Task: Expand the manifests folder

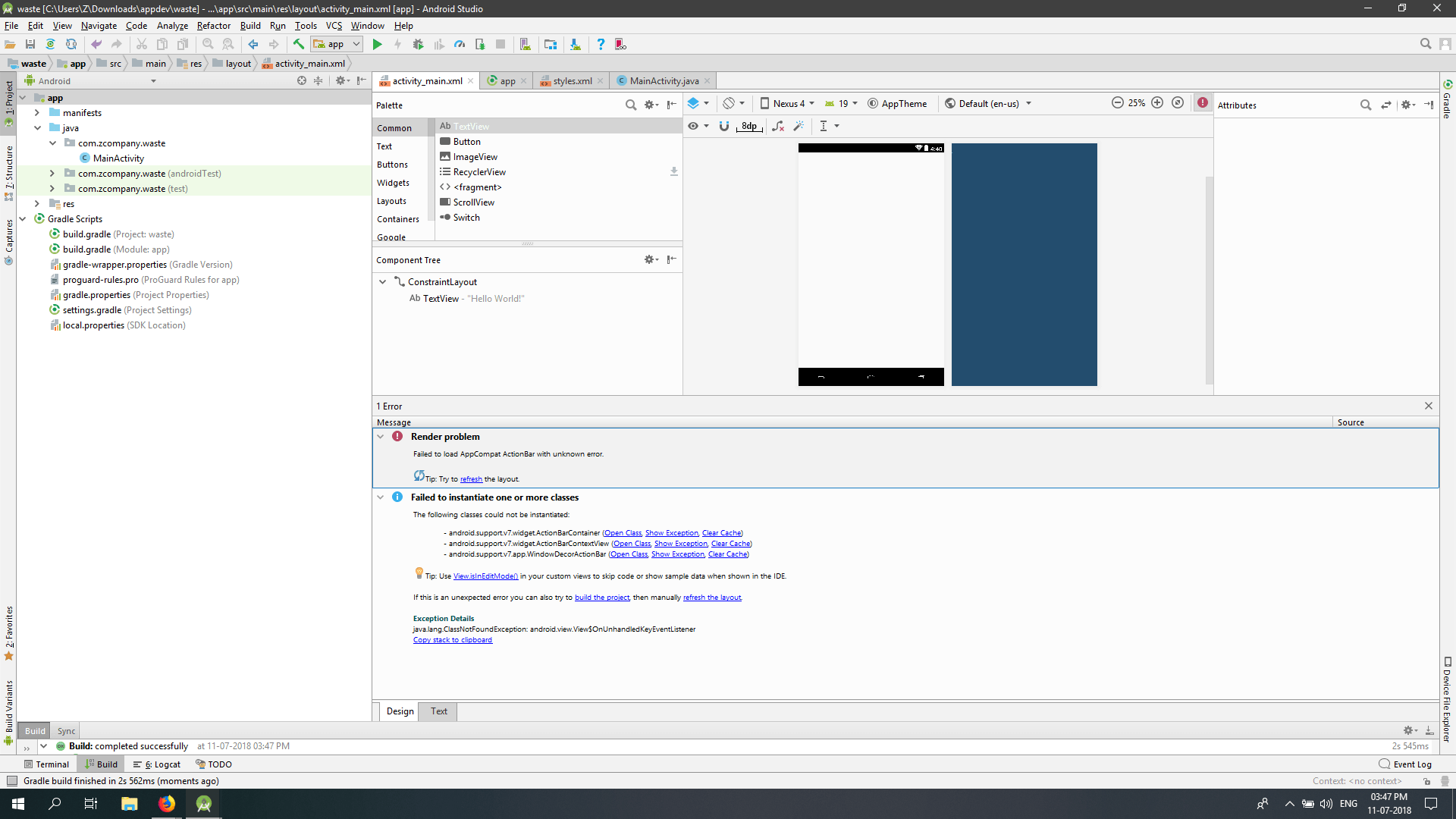Action: [x=36, y=113]
